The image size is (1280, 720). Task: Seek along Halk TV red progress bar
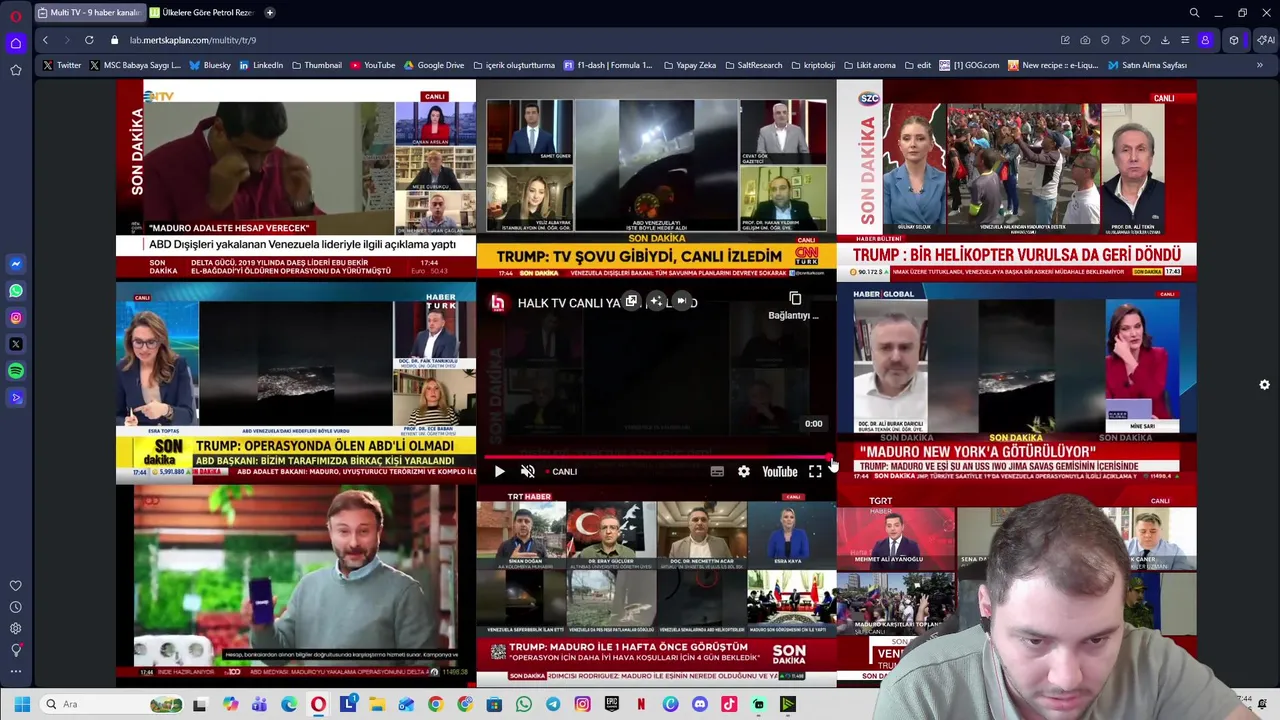[x=656, y=457]
